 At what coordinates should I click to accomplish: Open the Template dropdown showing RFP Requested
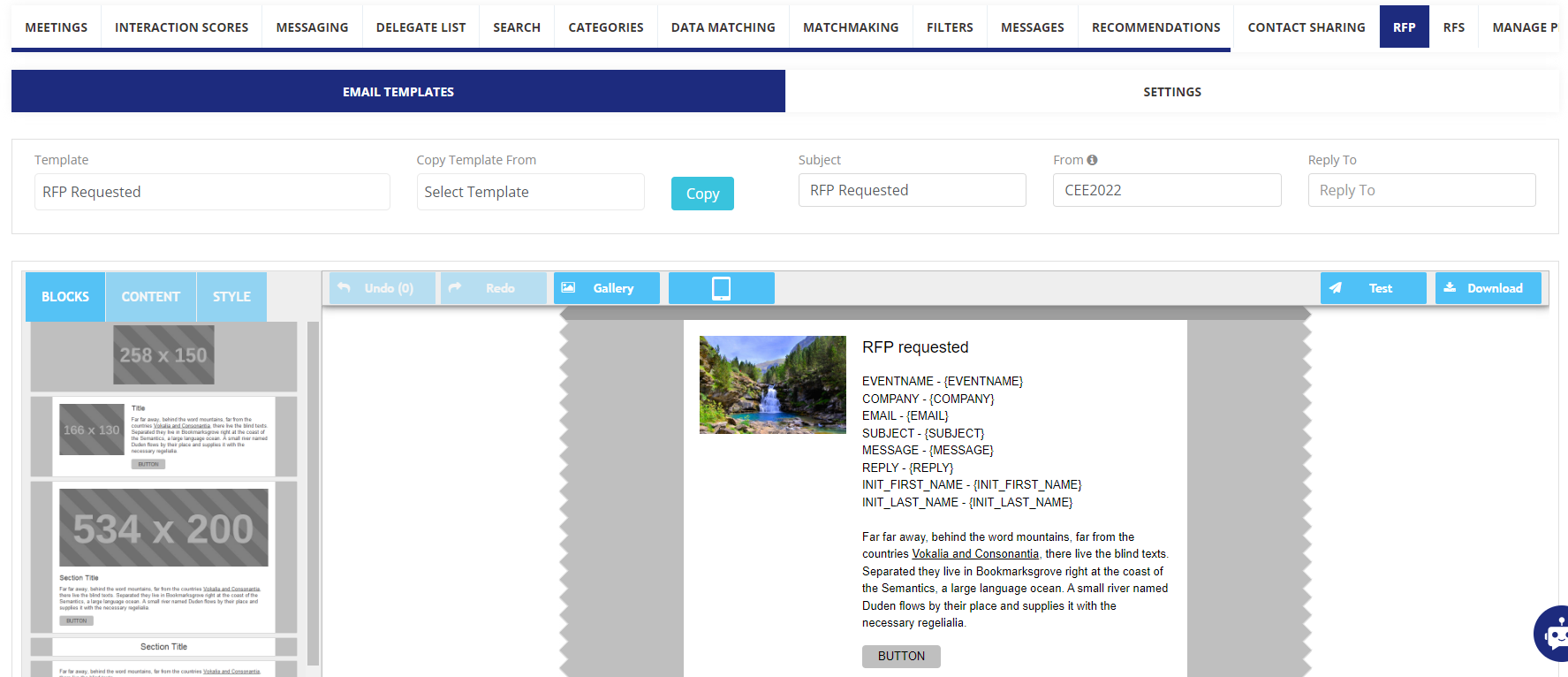tap(212, 192)
